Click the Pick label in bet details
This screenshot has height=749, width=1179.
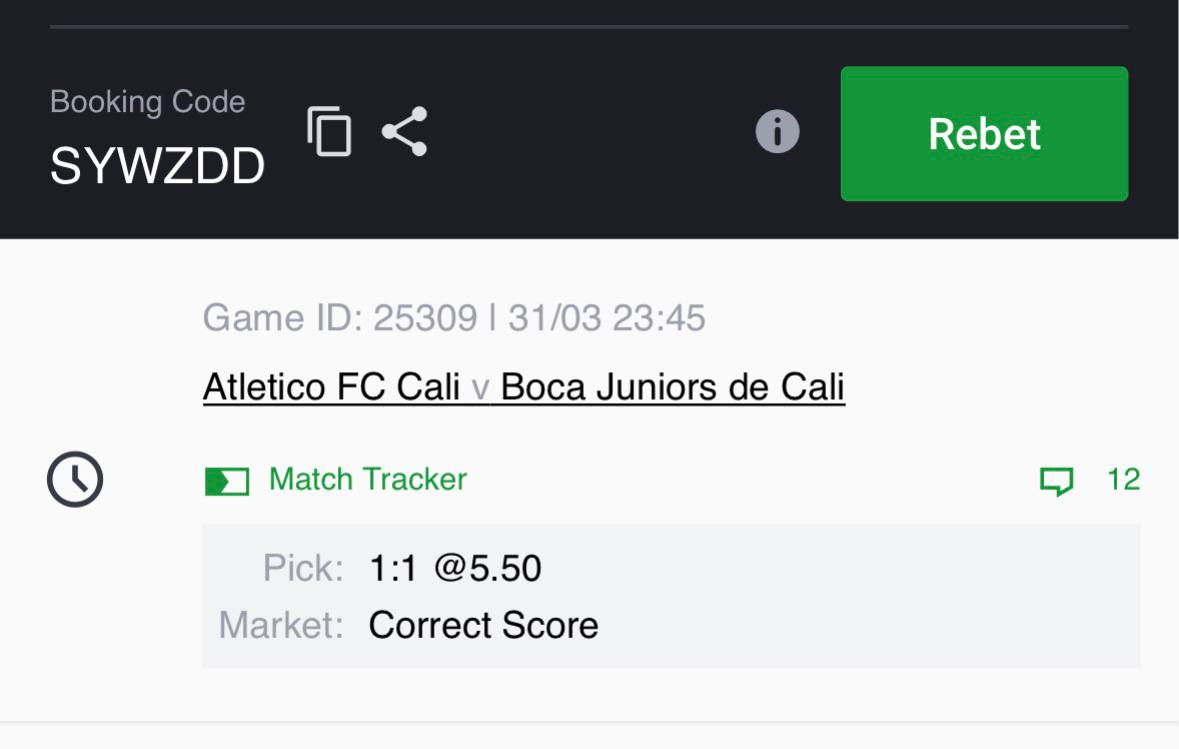pyautogui.click(x=303, y=568)
